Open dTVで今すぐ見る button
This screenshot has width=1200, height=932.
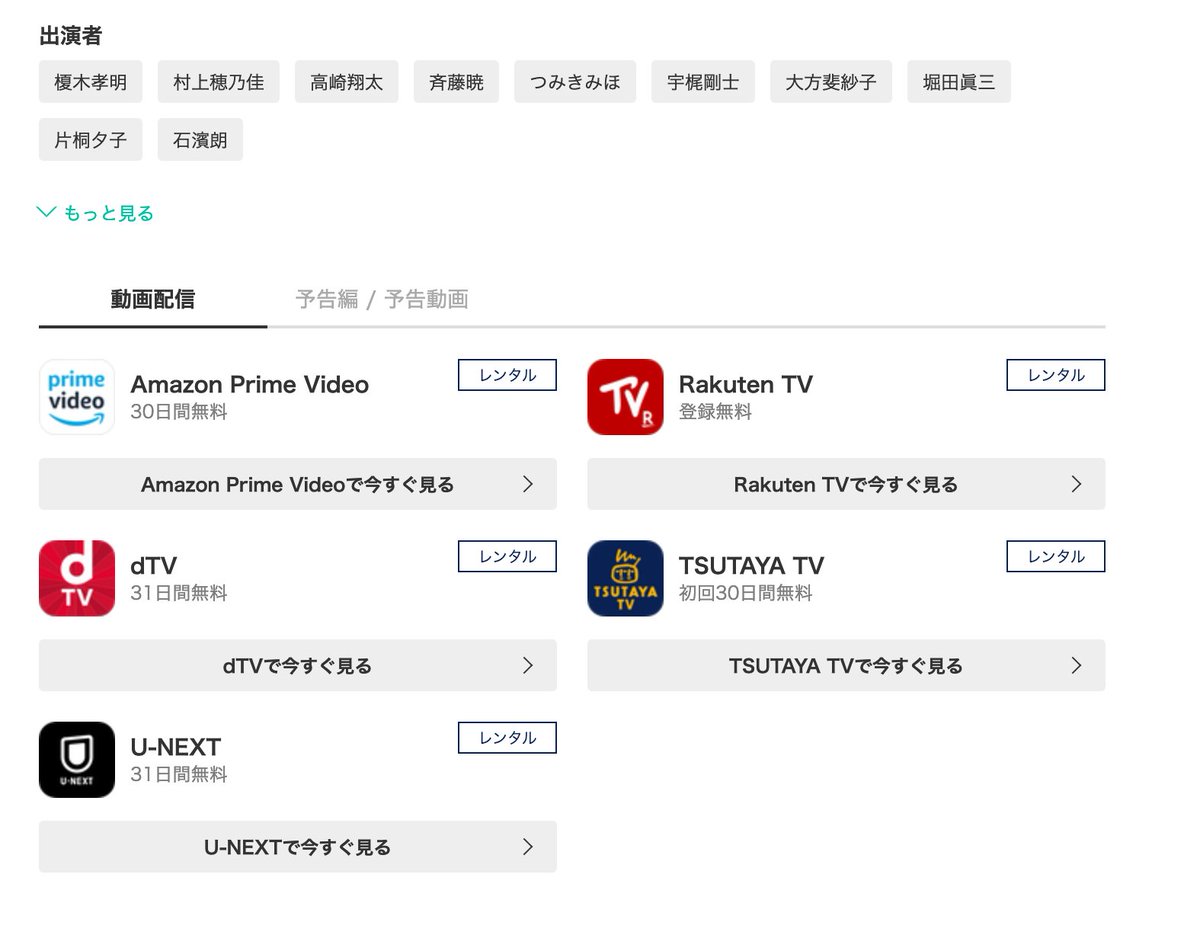[x=298, y=665]
